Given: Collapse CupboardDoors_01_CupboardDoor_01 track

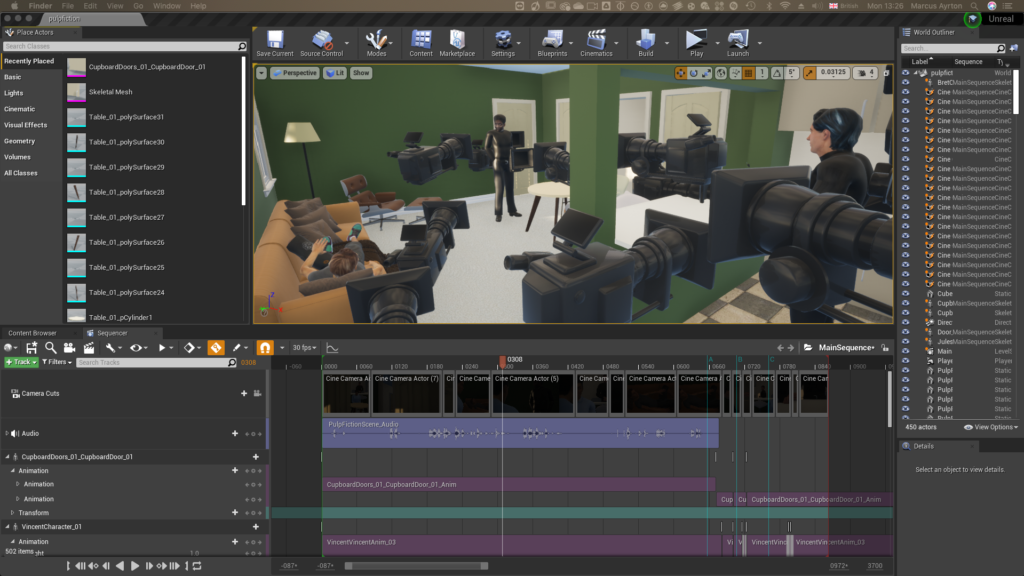Looking at the screenshot, I should 7,456.
